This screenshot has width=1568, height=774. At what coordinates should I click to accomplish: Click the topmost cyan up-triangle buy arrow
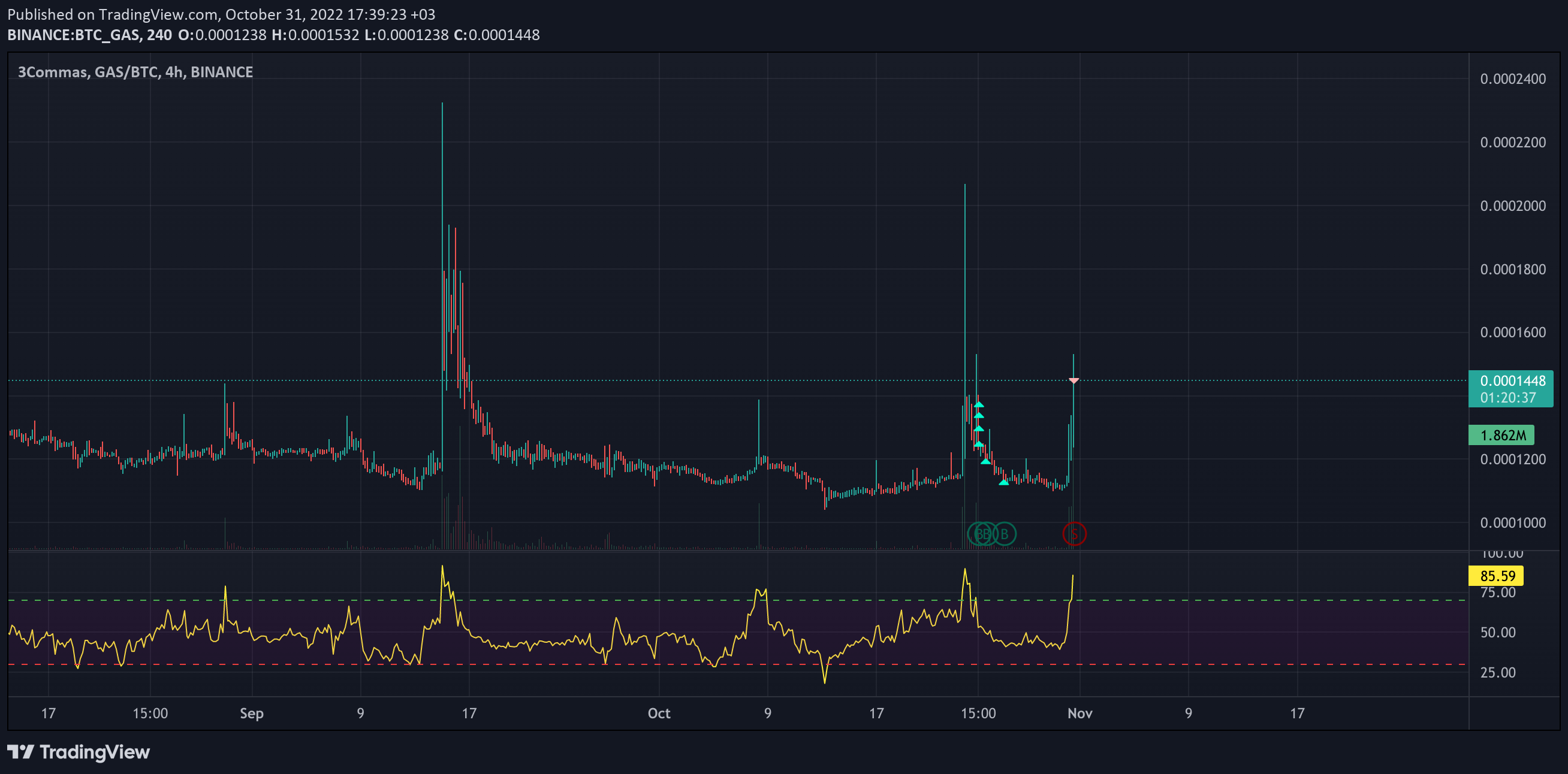click(x=979, y=403)
